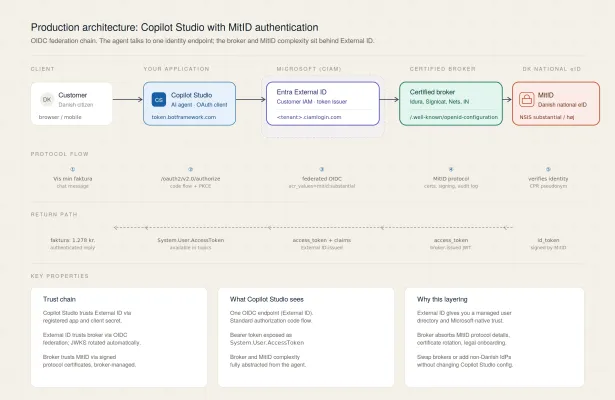Screen dimensions: 615x400
Task: Click the 'External ID-issued' caption
Action: tap(322, 247)
